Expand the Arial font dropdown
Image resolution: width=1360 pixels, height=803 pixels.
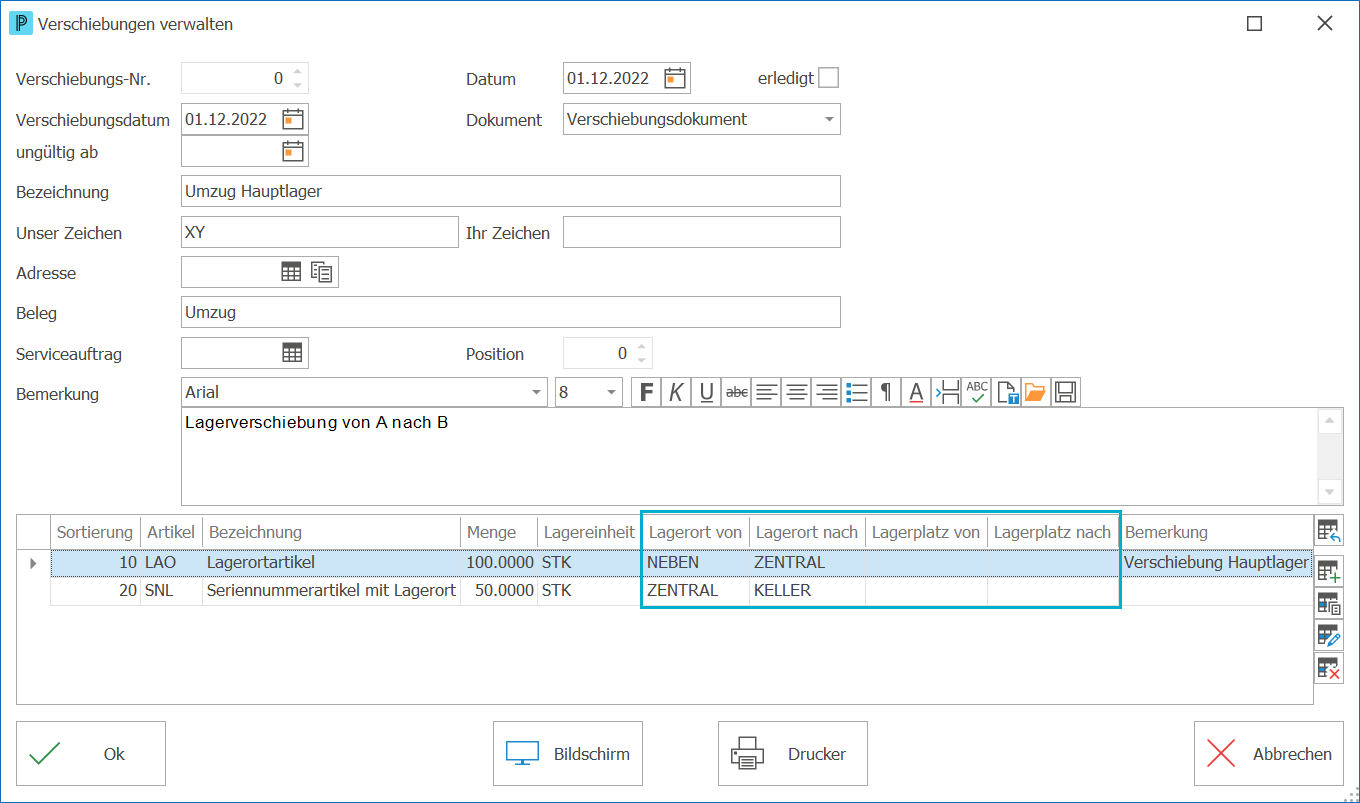537,393
